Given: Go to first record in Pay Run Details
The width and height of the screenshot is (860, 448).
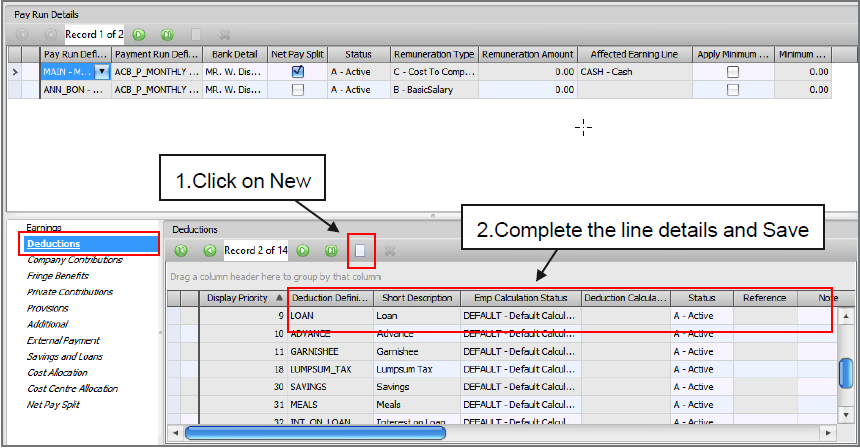Looking at the screenshot, I should pos(22,35).
